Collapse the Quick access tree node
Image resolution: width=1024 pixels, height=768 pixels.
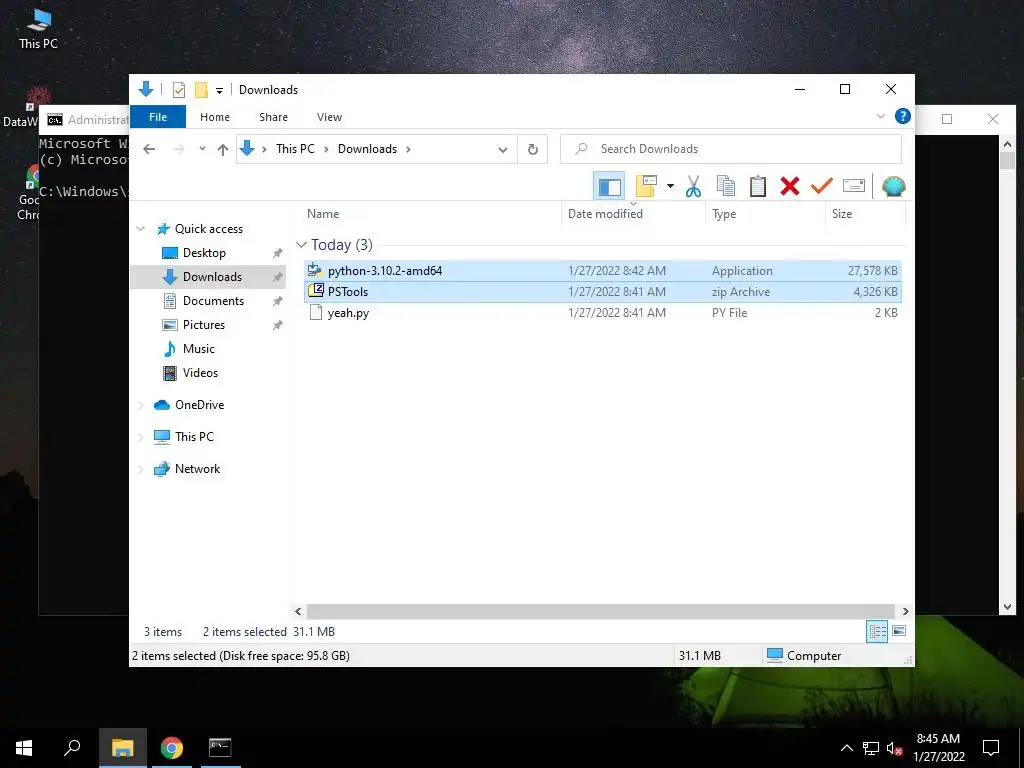(140, 229)
